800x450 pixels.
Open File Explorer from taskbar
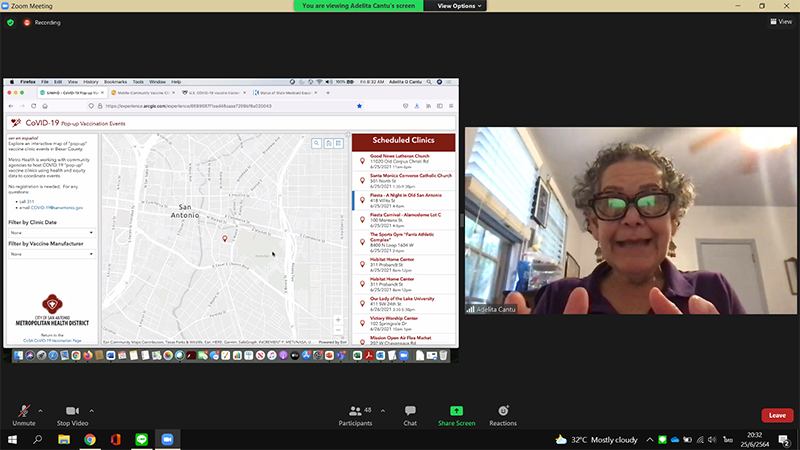click(x=64, y=439)
